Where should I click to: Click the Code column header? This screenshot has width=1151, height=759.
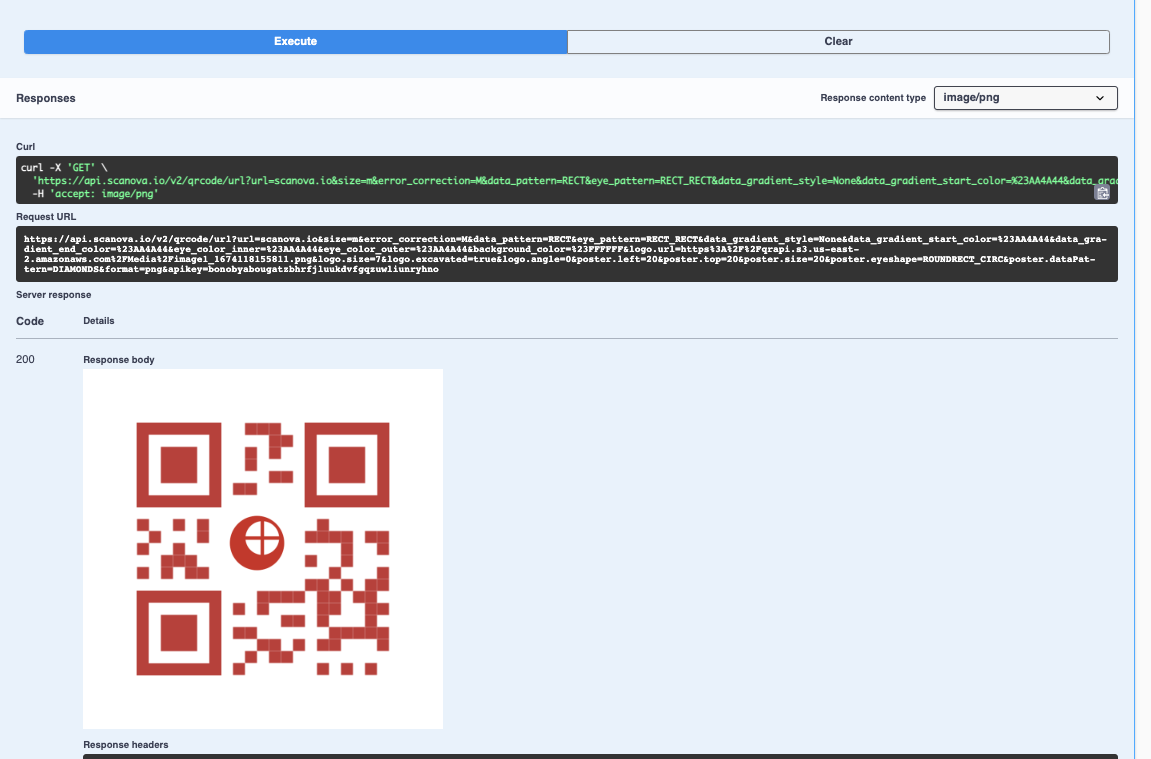coord(30,321)
